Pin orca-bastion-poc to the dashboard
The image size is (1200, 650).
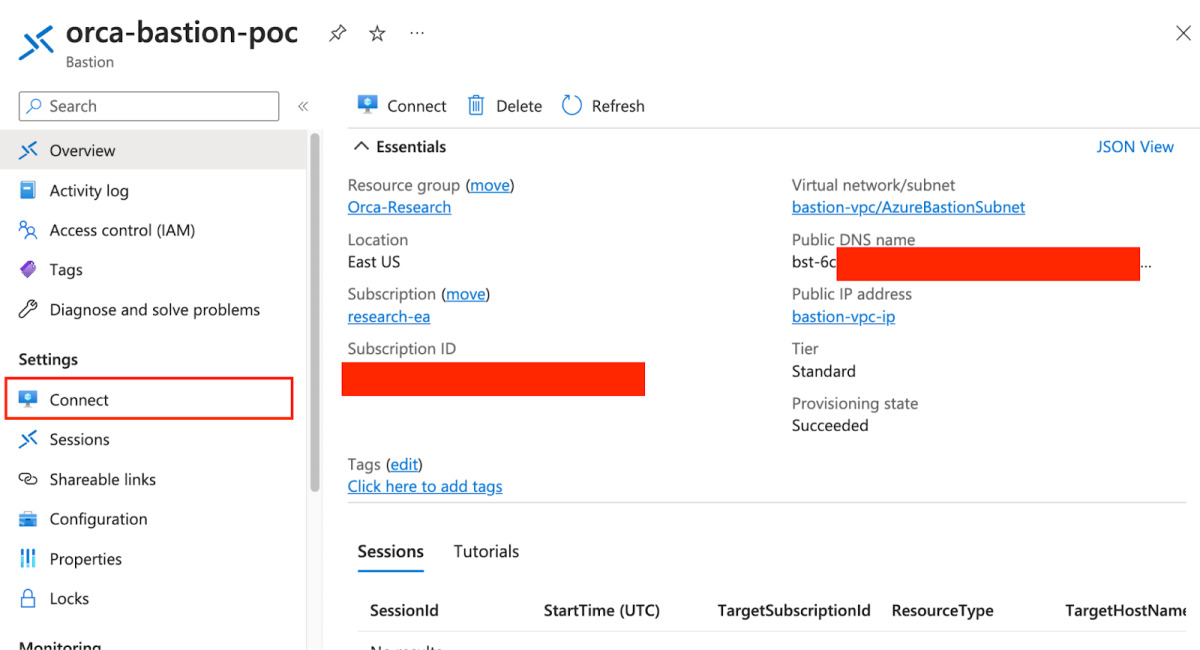338,34
